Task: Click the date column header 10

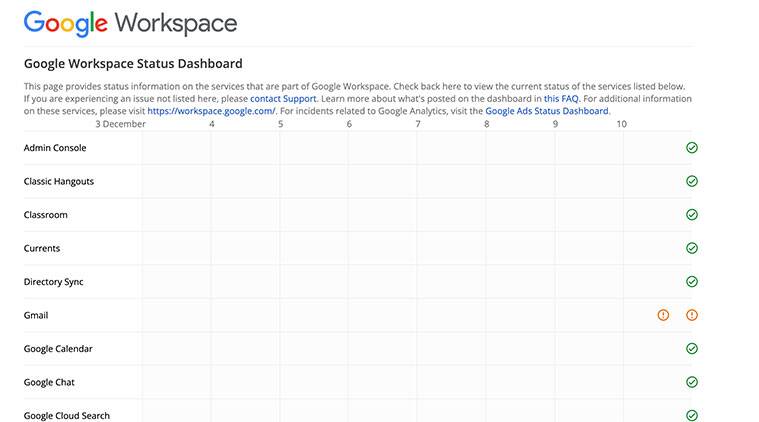Action: [x=622, y=124]
